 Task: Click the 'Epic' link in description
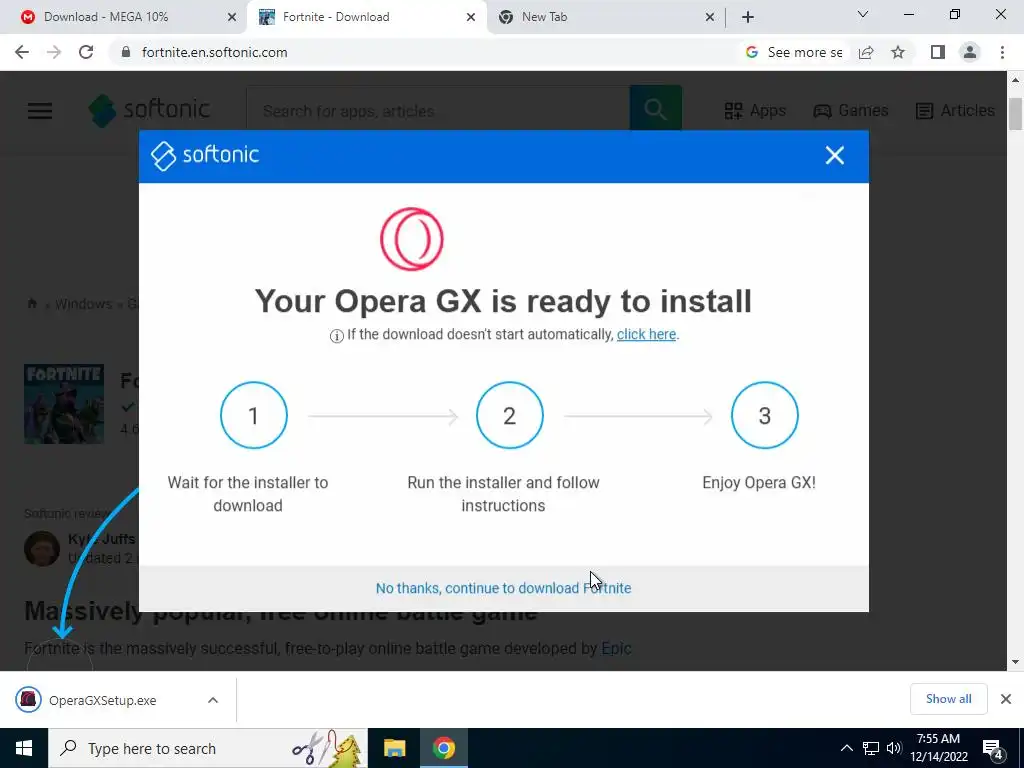[x=616, y=648]
